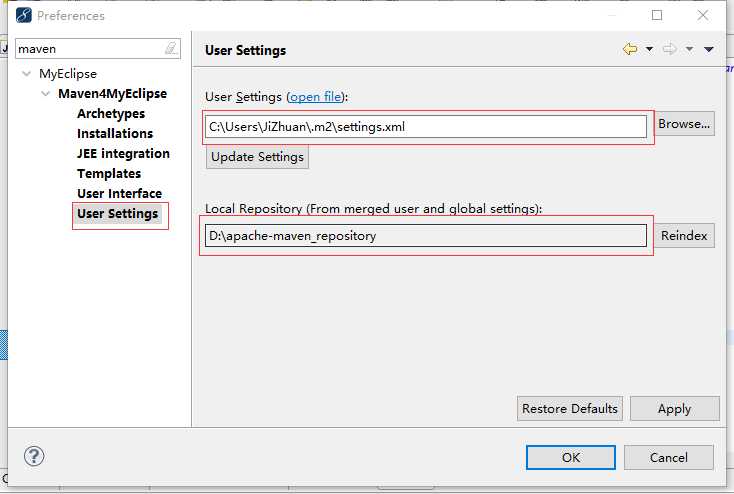
Task: Dismiss dialog with Cancel button
Action: point(668,457)
